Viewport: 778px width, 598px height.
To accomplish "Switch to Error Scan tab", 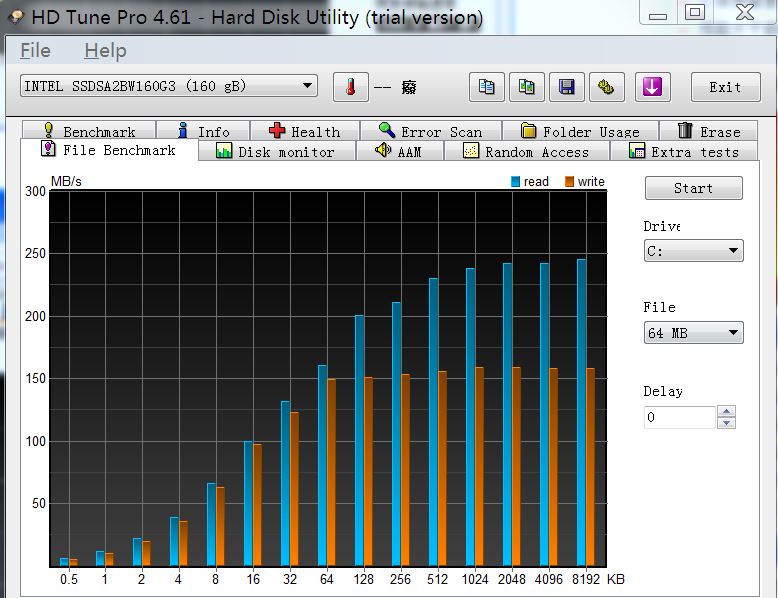I will [431, 131].
